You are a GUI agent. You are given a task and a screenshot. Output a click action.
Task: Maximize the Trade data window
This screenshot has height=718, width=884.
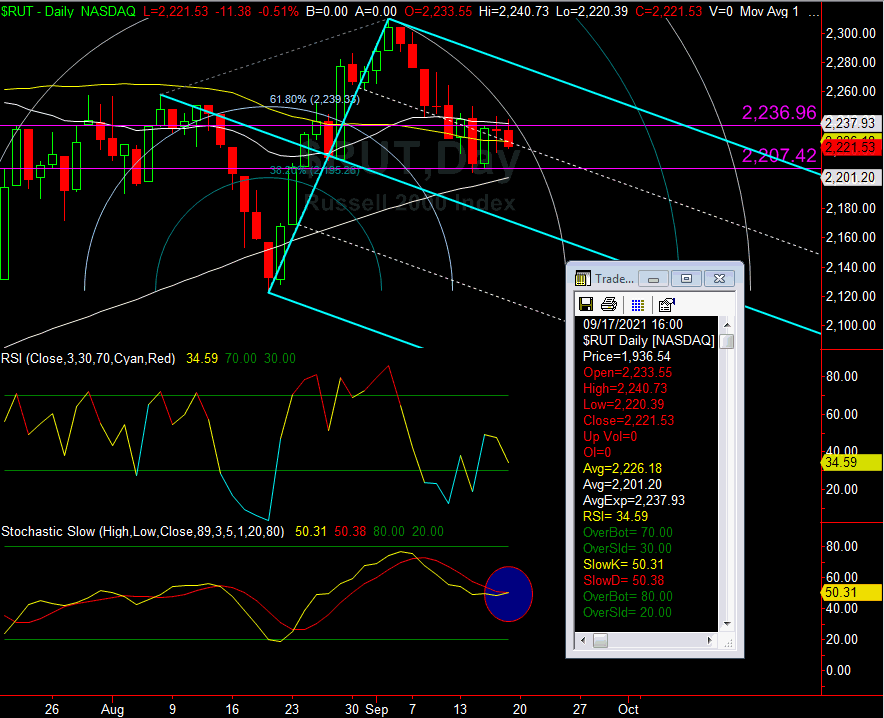coord(686,279)
